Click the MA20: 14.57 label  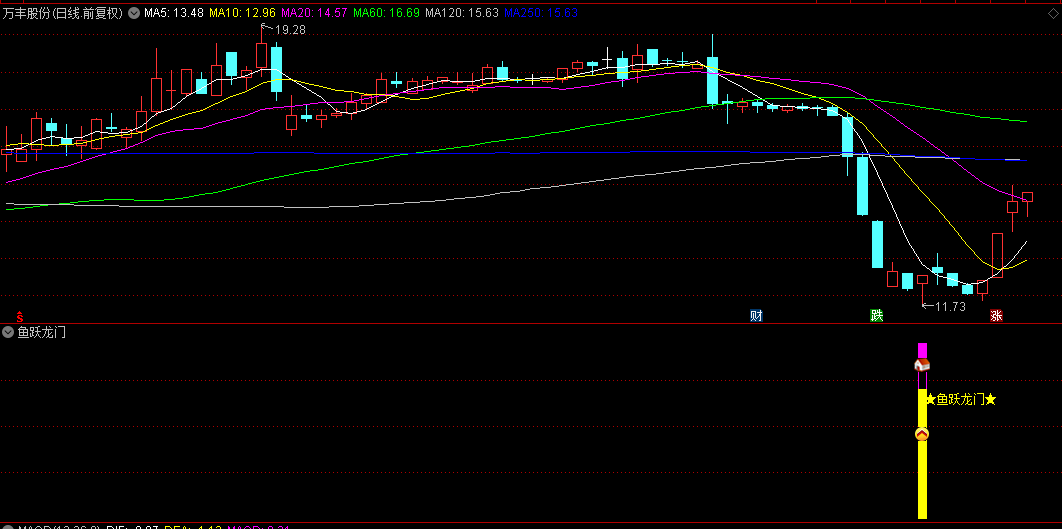point(314,12)
